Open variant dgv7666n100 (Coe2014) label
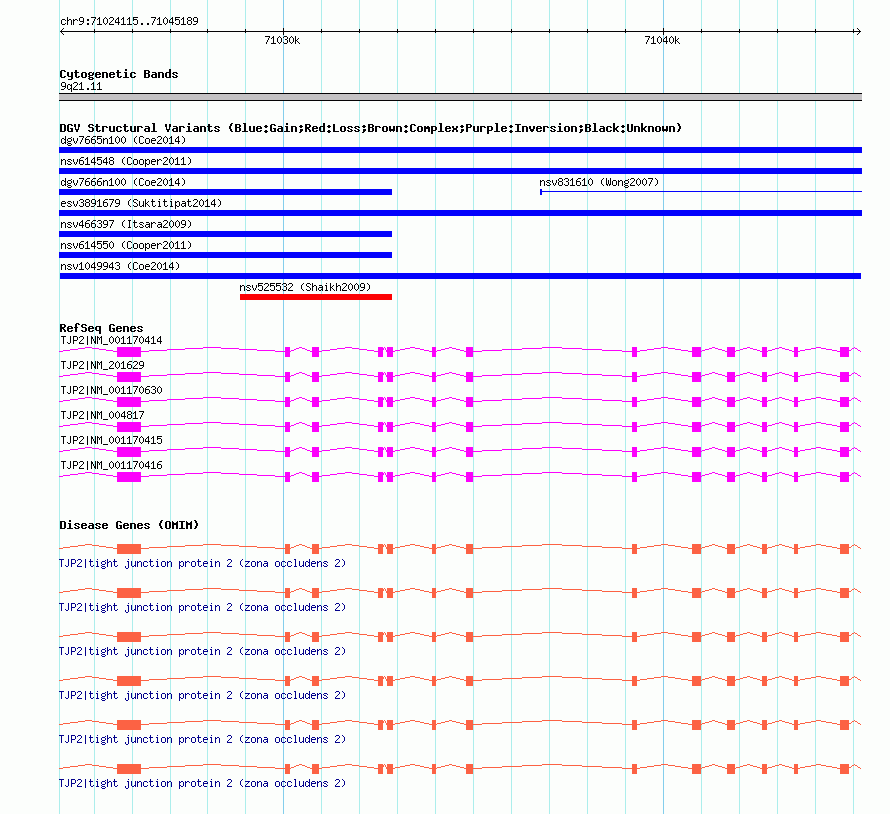The width and height of the screenshot is (890, 814). 123,182
